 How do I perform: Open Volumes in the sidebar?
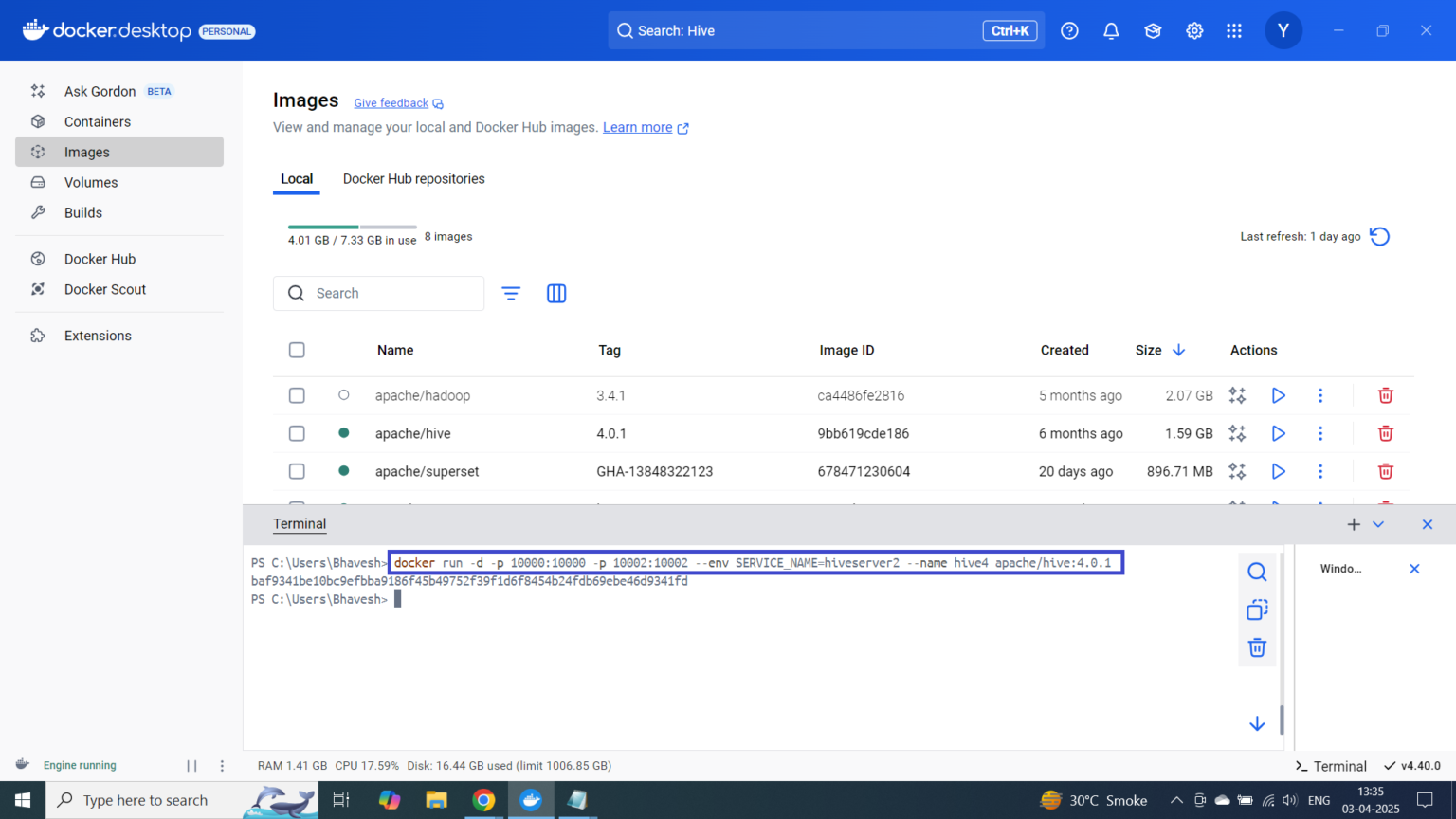pyautogui.click(x=119, y=182)
